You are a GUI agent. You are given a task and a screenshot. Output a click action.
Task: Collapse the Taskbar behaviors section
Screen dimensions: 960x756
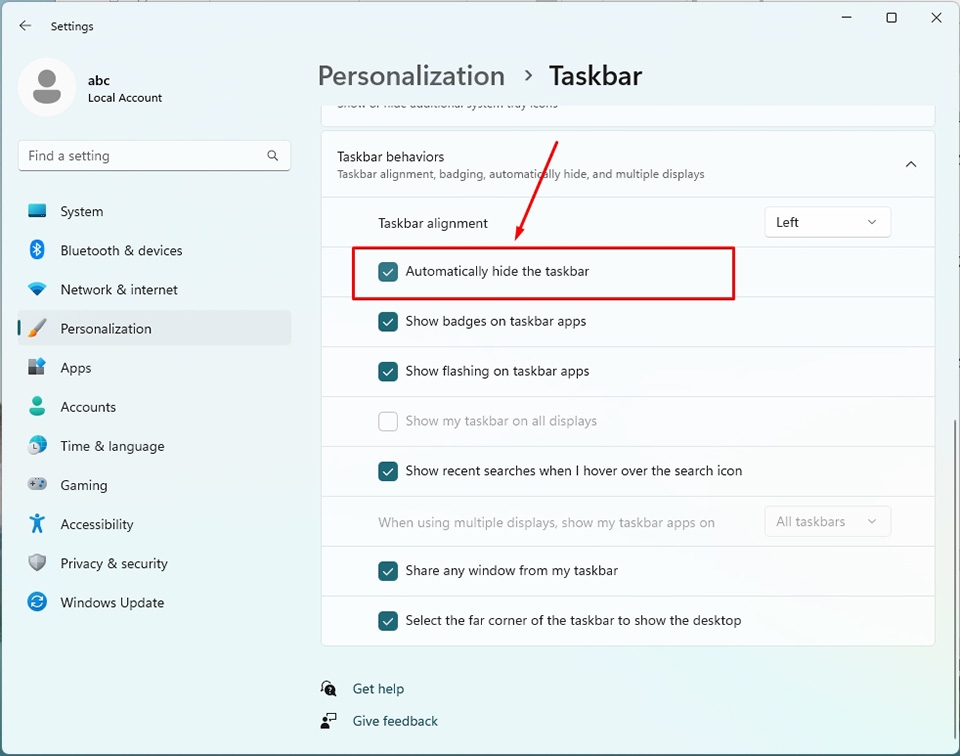click(x=911, y=163)
